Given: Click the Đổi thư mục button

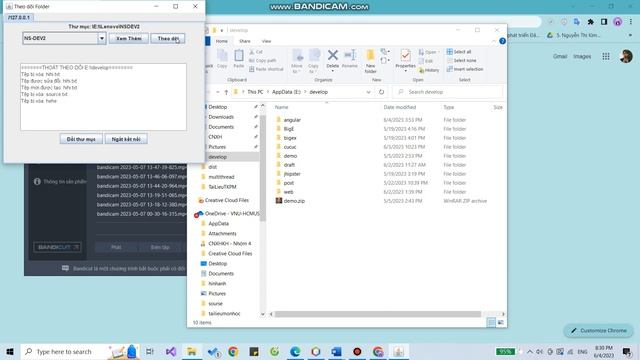Looking at the screenshot, I should tap(81, 139).
